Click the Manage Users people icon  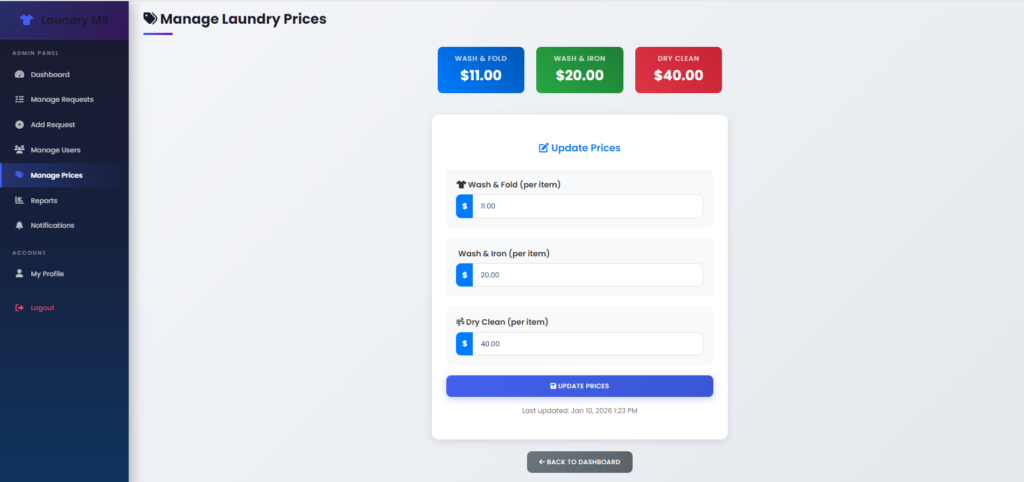pyautogui.click(x=19, y=150)
